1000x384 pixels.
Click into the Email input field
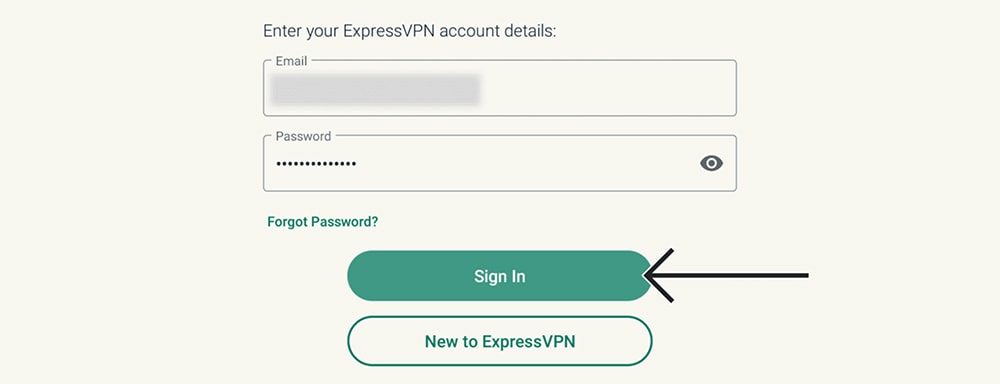(499, 88)
